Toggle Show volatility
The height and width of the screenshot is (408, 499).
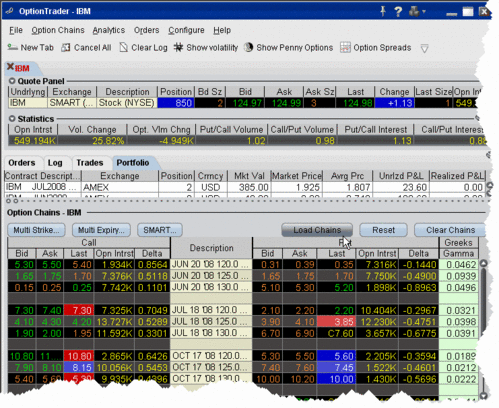click(x=206, y=48)
